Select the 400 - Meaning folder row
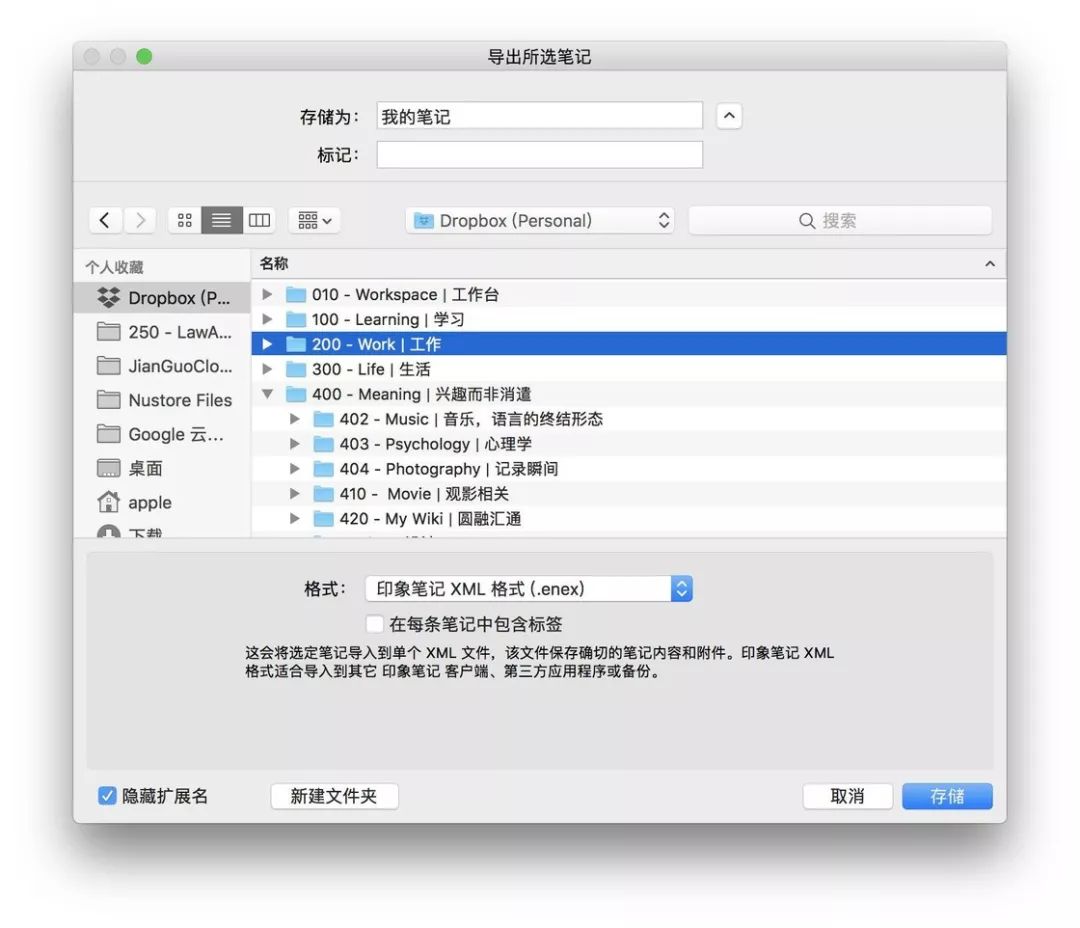This screenshot has height=928, width=1080. point(629,394)
